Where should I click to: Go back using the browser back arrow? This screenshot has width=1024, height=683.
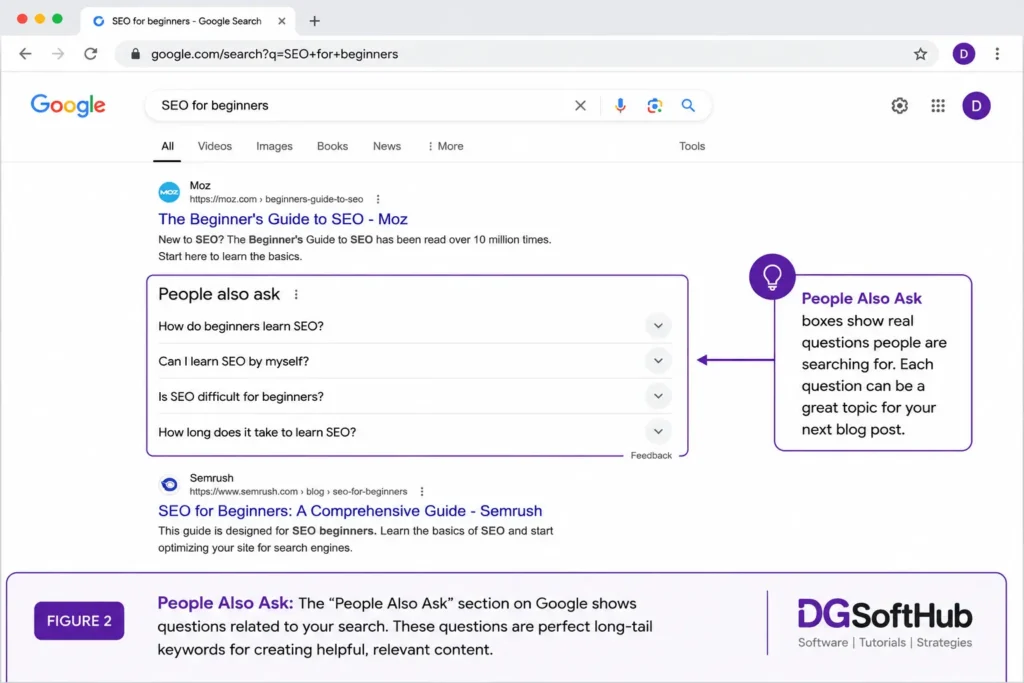click(25, 54)
